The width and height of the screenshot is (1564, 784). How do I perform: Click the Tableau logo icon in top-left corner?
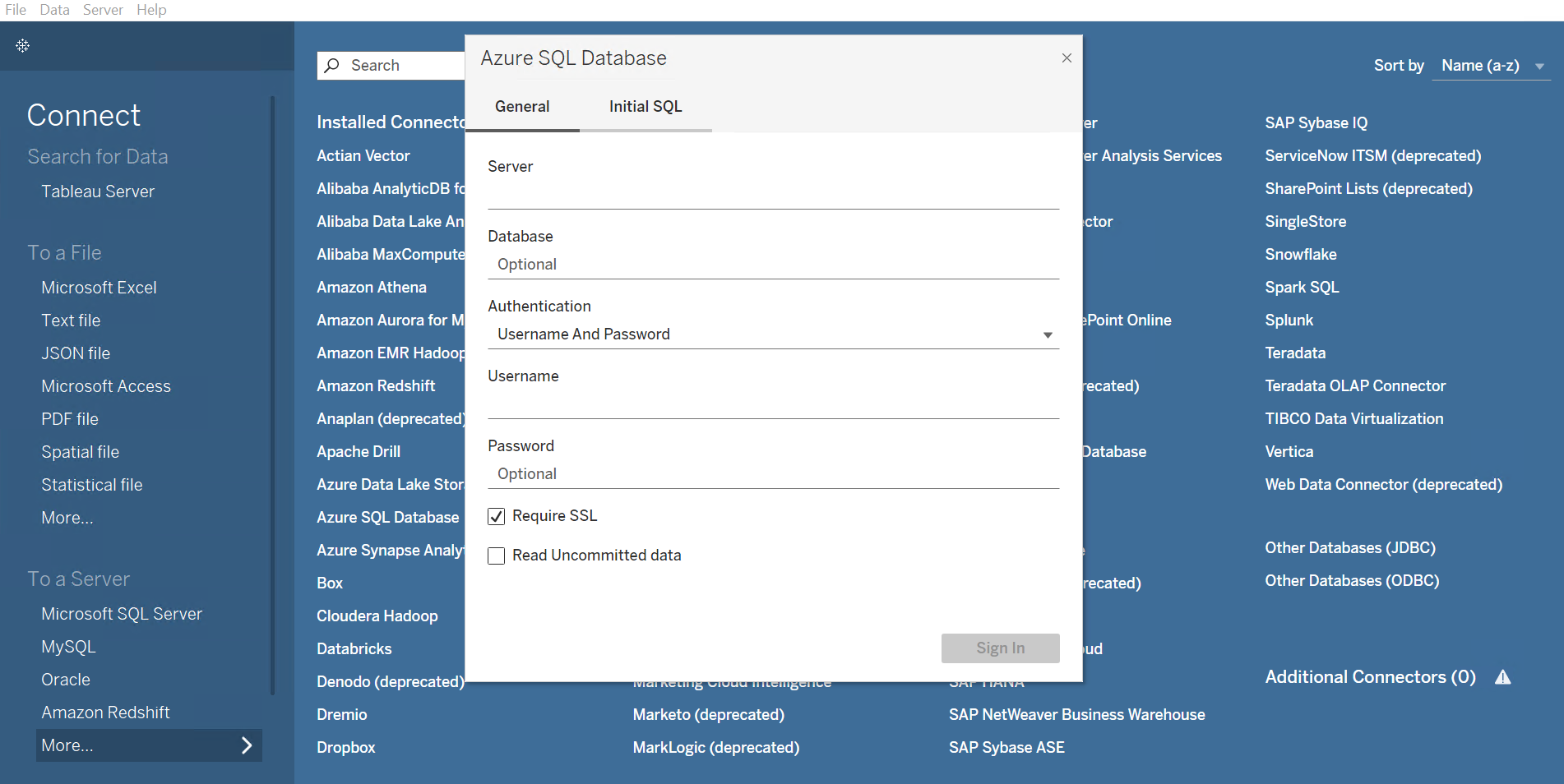pos(22,45)
